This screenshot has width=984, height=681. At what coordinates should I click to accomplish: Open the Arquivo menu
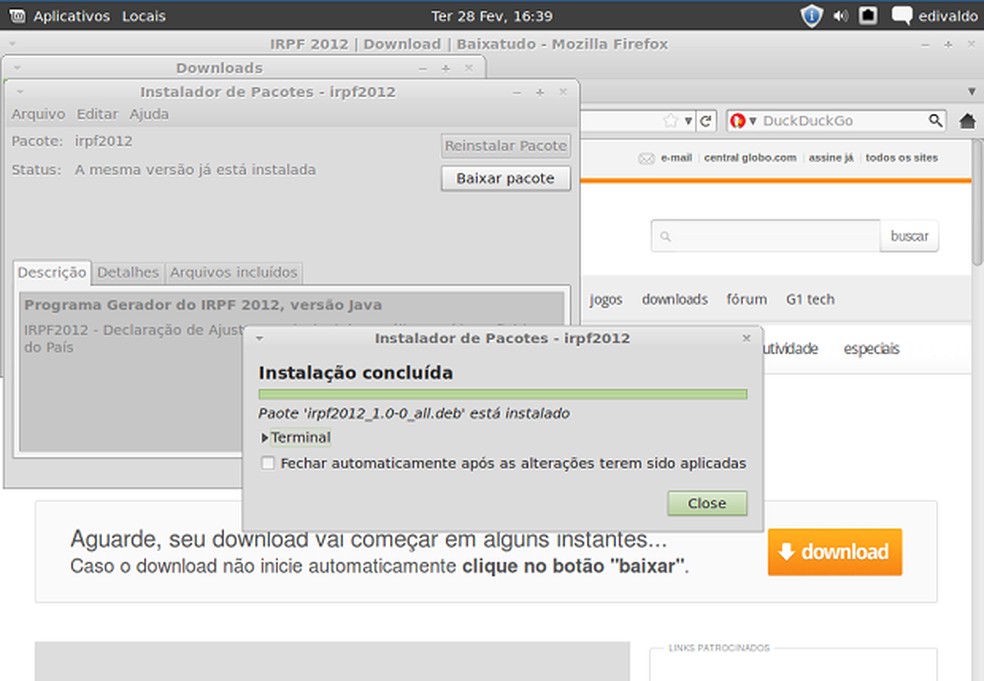38,114
